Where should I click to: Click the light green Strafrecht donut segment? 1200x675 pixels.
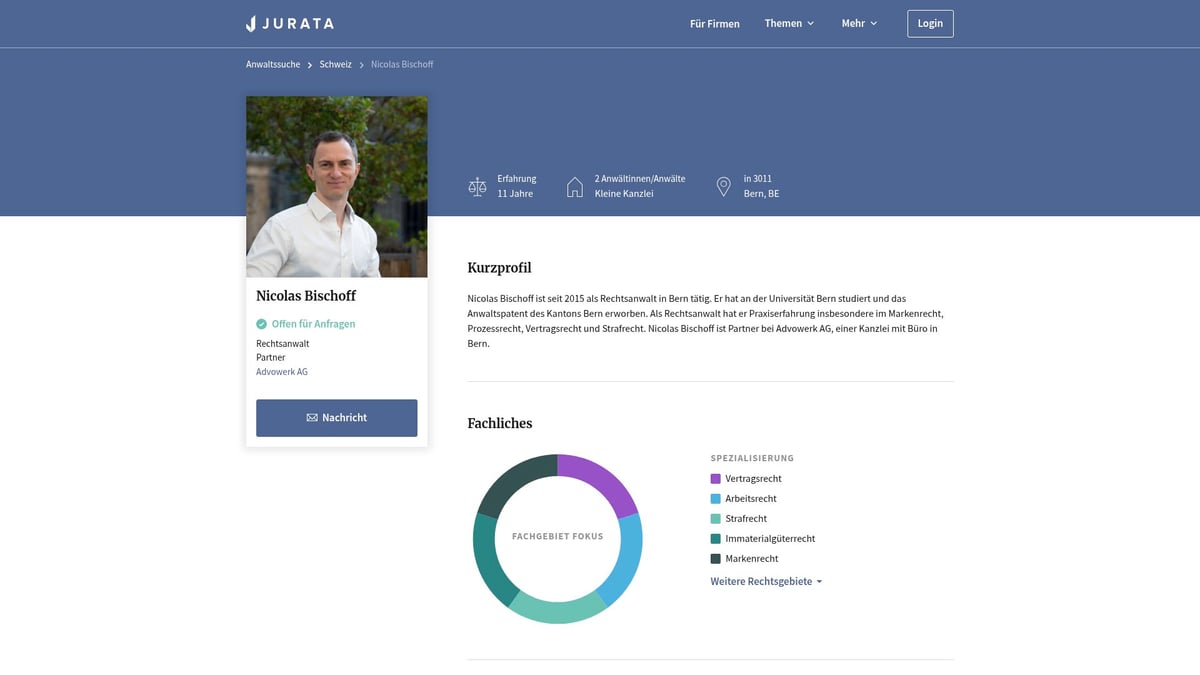coord(557,608)
